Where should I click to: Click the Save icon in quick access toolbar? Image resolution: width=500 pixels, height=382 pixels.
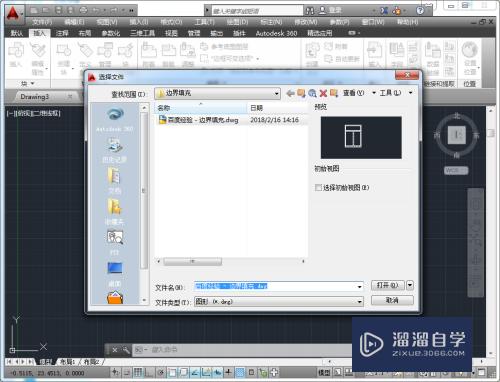[x=58, y=10]
